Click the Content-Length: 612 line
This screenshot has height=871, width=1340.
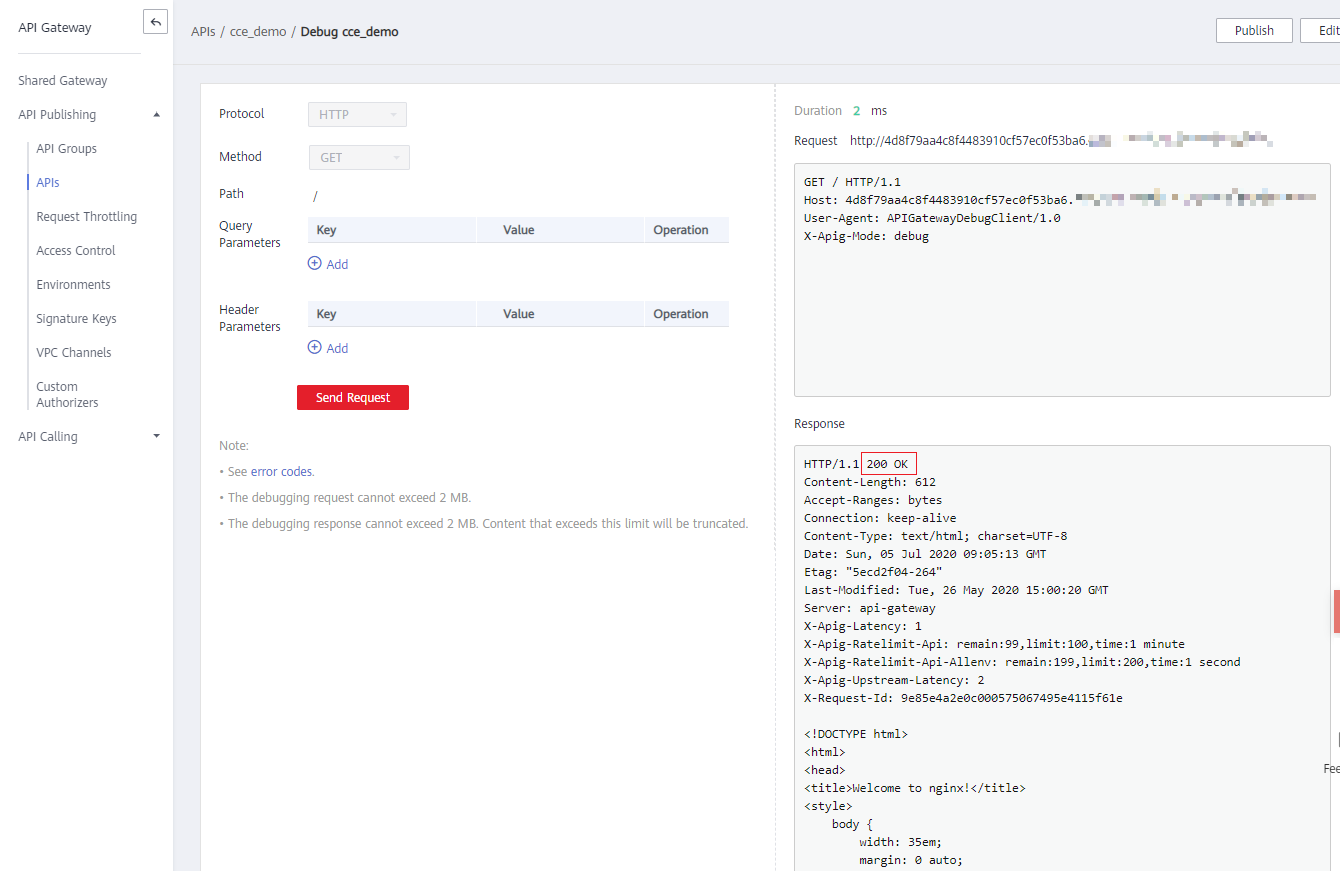(870, 482)
